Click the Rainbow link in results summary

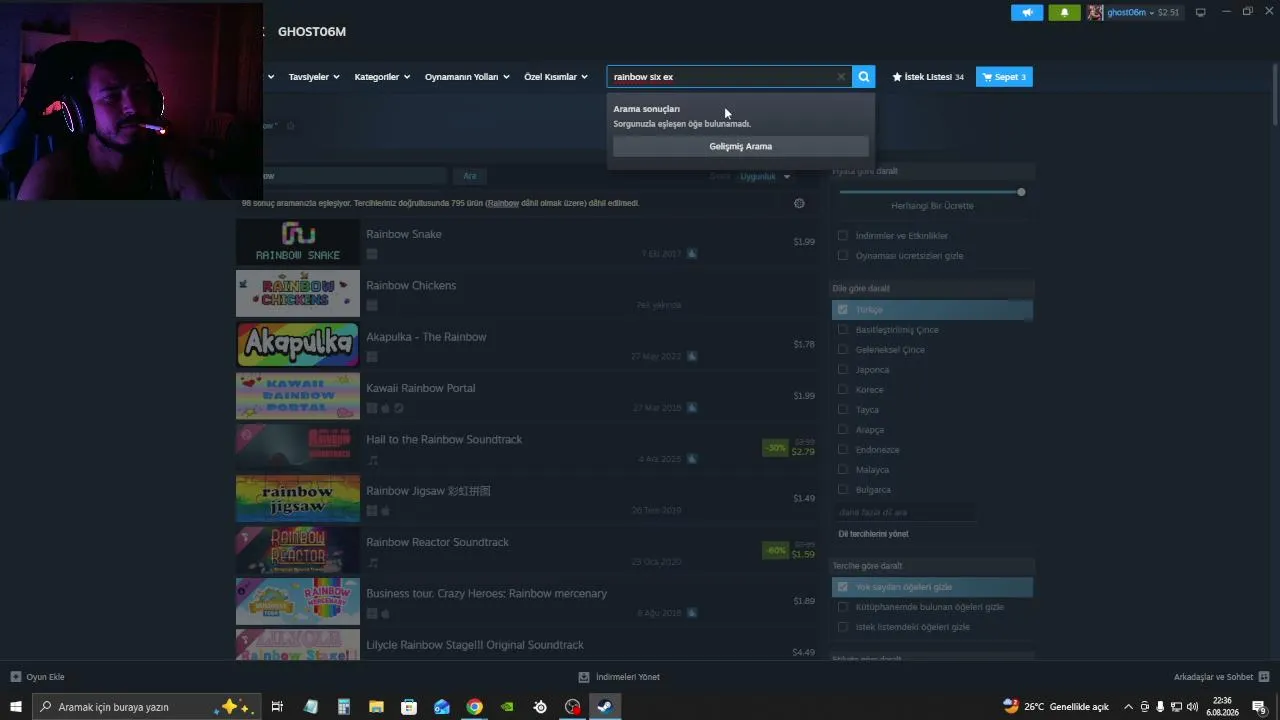503,203
